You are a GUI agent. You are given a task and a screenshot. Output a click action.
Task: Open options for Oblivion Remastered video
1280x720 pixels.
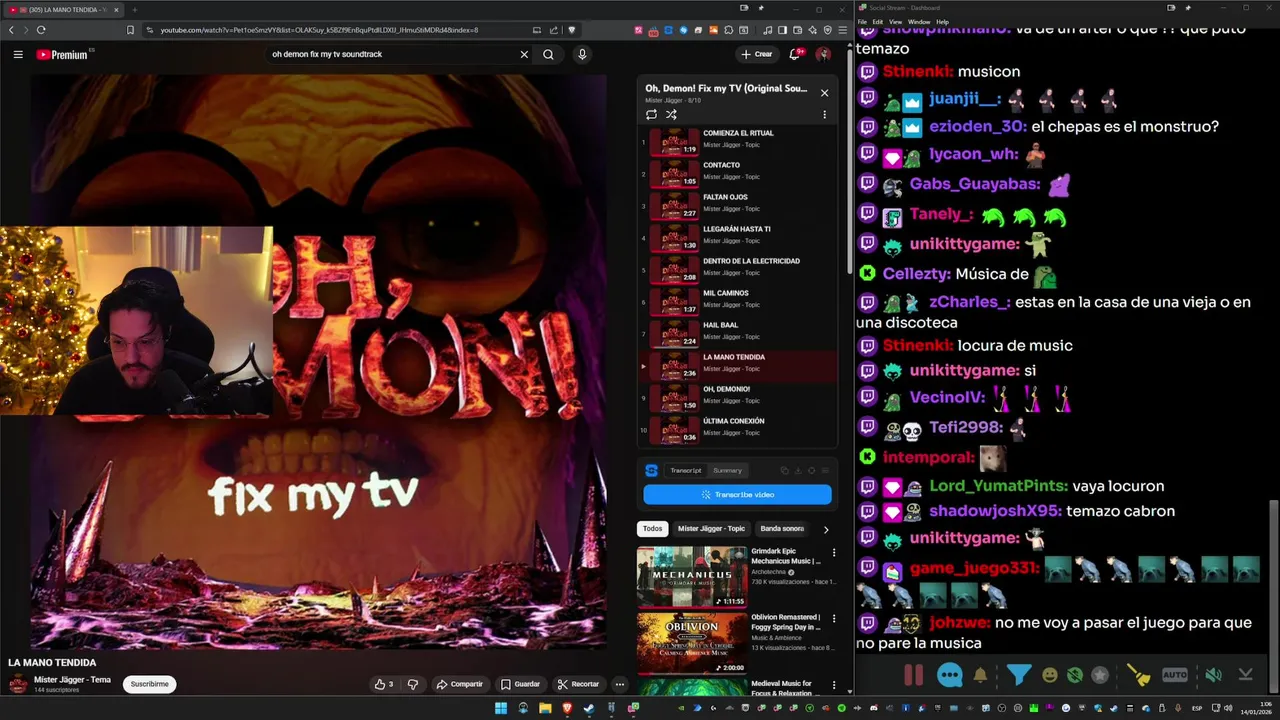834,618
